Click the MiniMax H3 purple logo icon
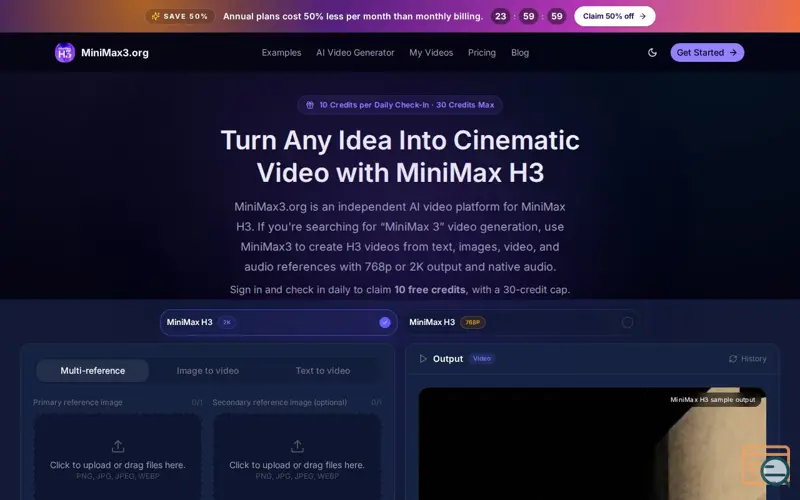Viewport: 800px width, 500px height. click(x=65, y=53)
